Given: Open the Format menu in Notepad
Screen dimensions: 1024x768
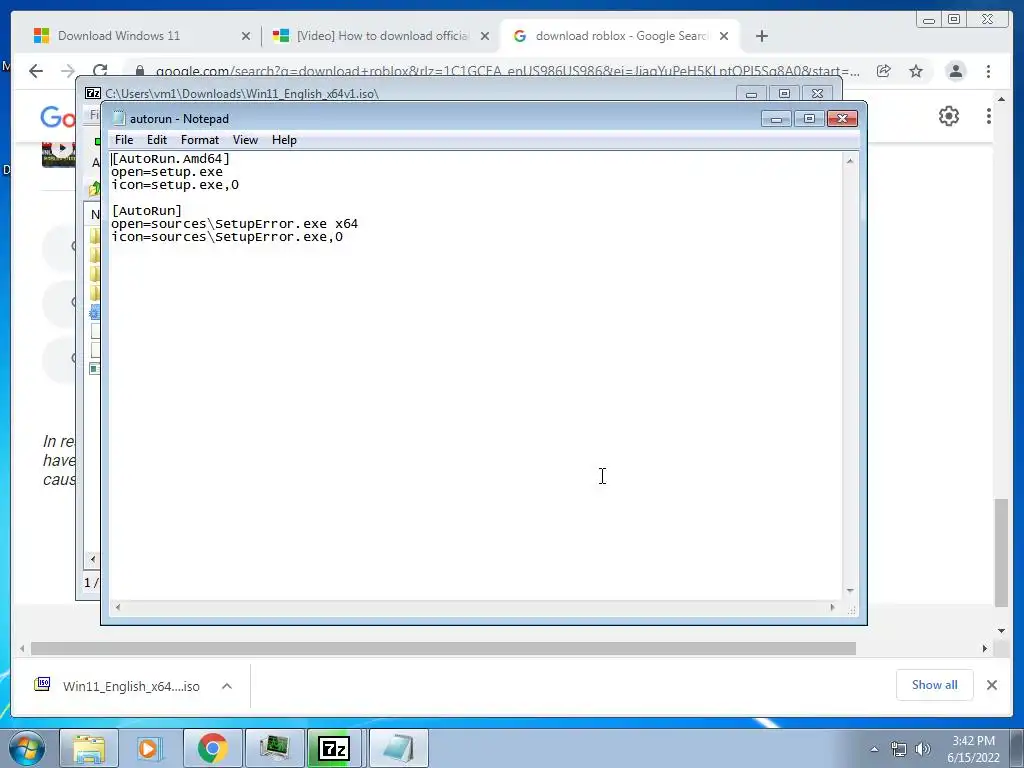Looking at the screenshot, I should coord(200,140).
